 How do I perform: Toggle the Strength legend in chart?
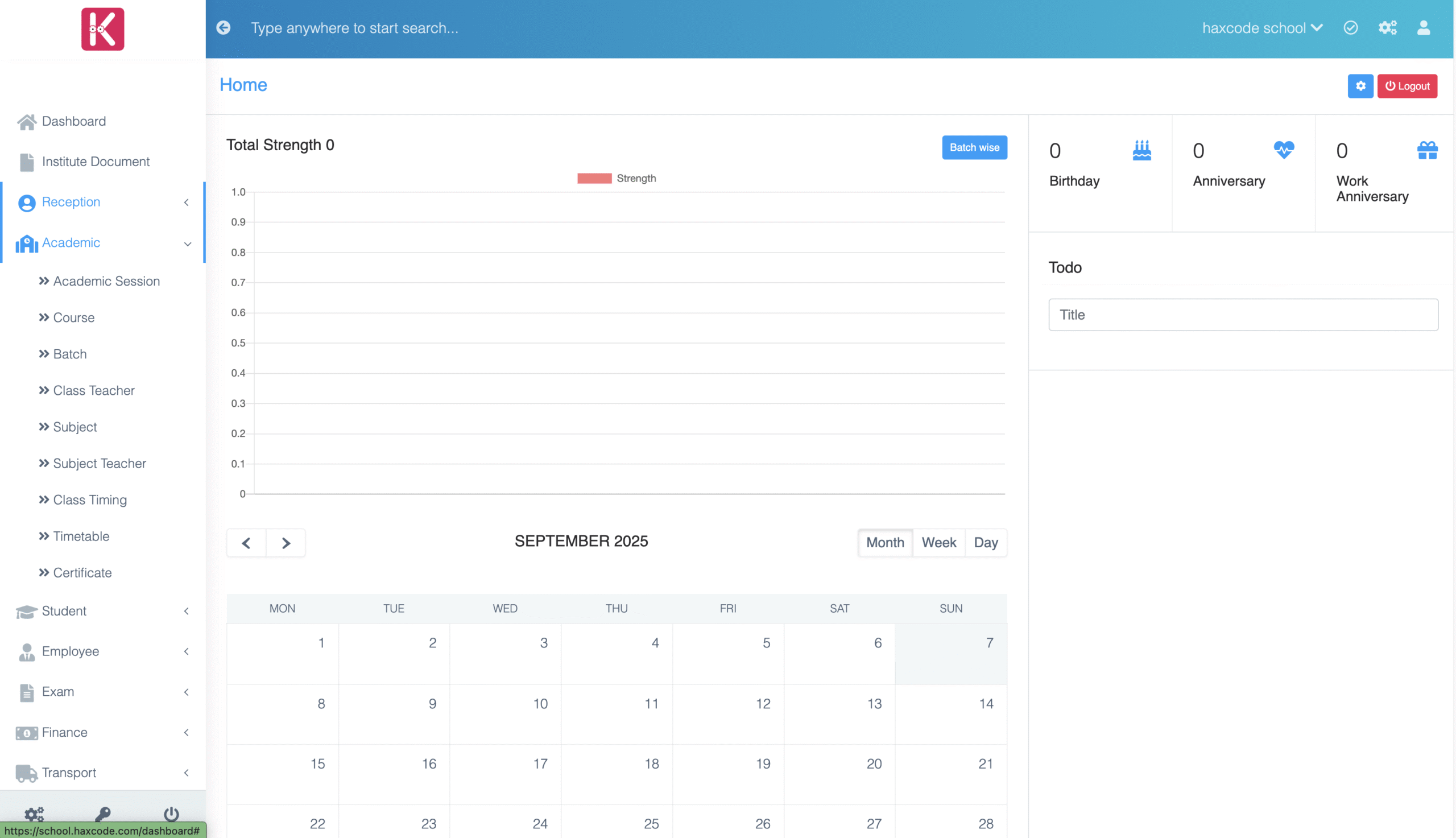click(616, 179)
